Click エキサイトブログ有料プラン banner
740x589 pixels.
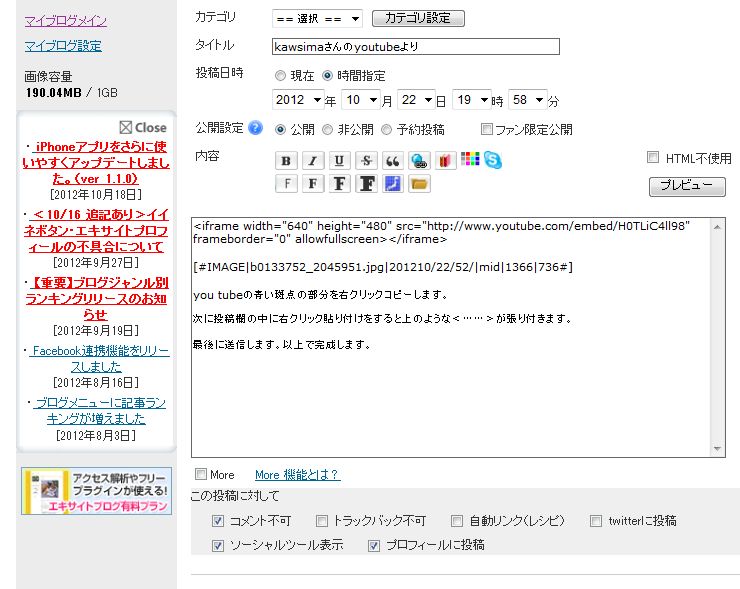coord(97,491)
